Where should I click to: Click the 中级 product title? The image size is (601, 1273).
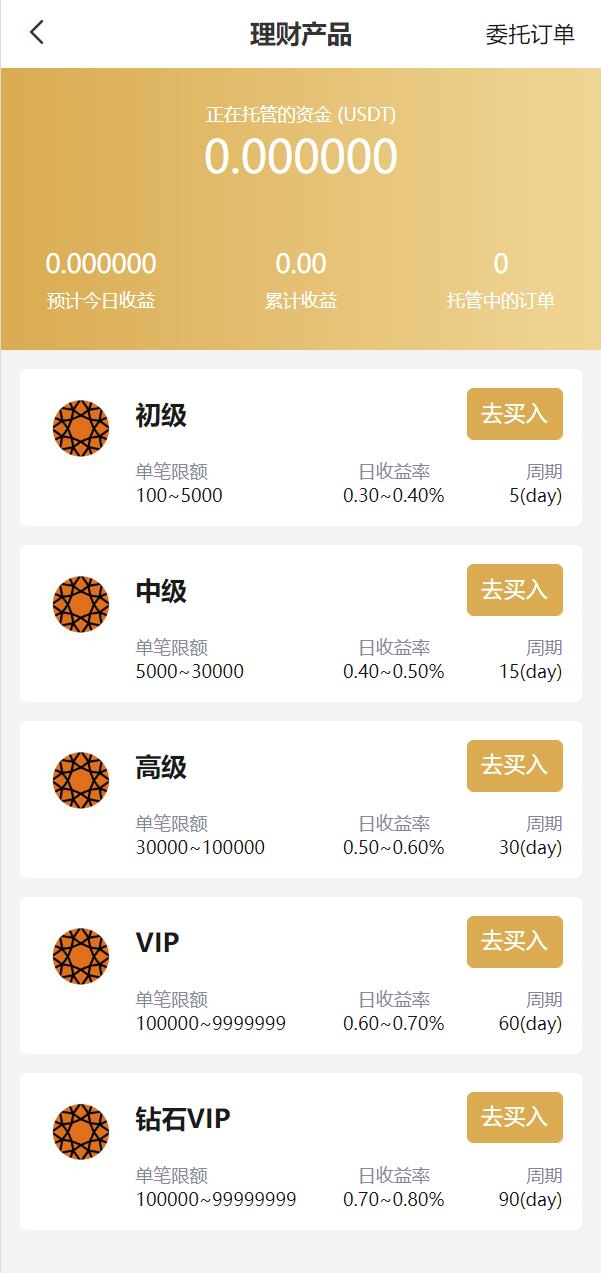(161, 591)
